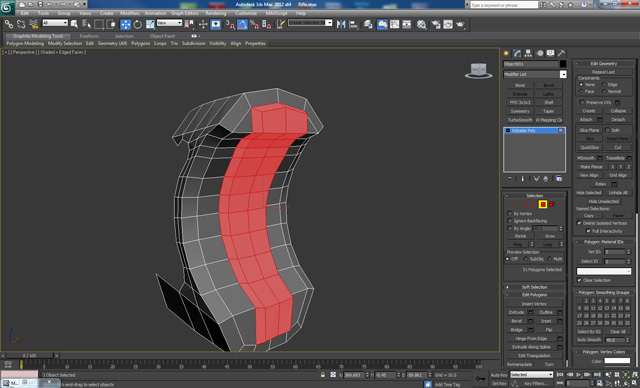Screen dimensions: 640x388
Task: Switch to the Display command panel tab
Action: coord(551,53)
